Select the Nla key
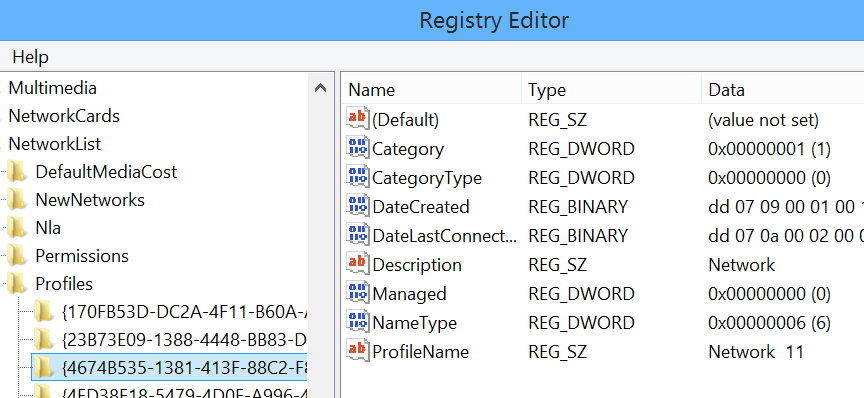Viewport: 864px width, 398px height. click(x=48, y=228)
